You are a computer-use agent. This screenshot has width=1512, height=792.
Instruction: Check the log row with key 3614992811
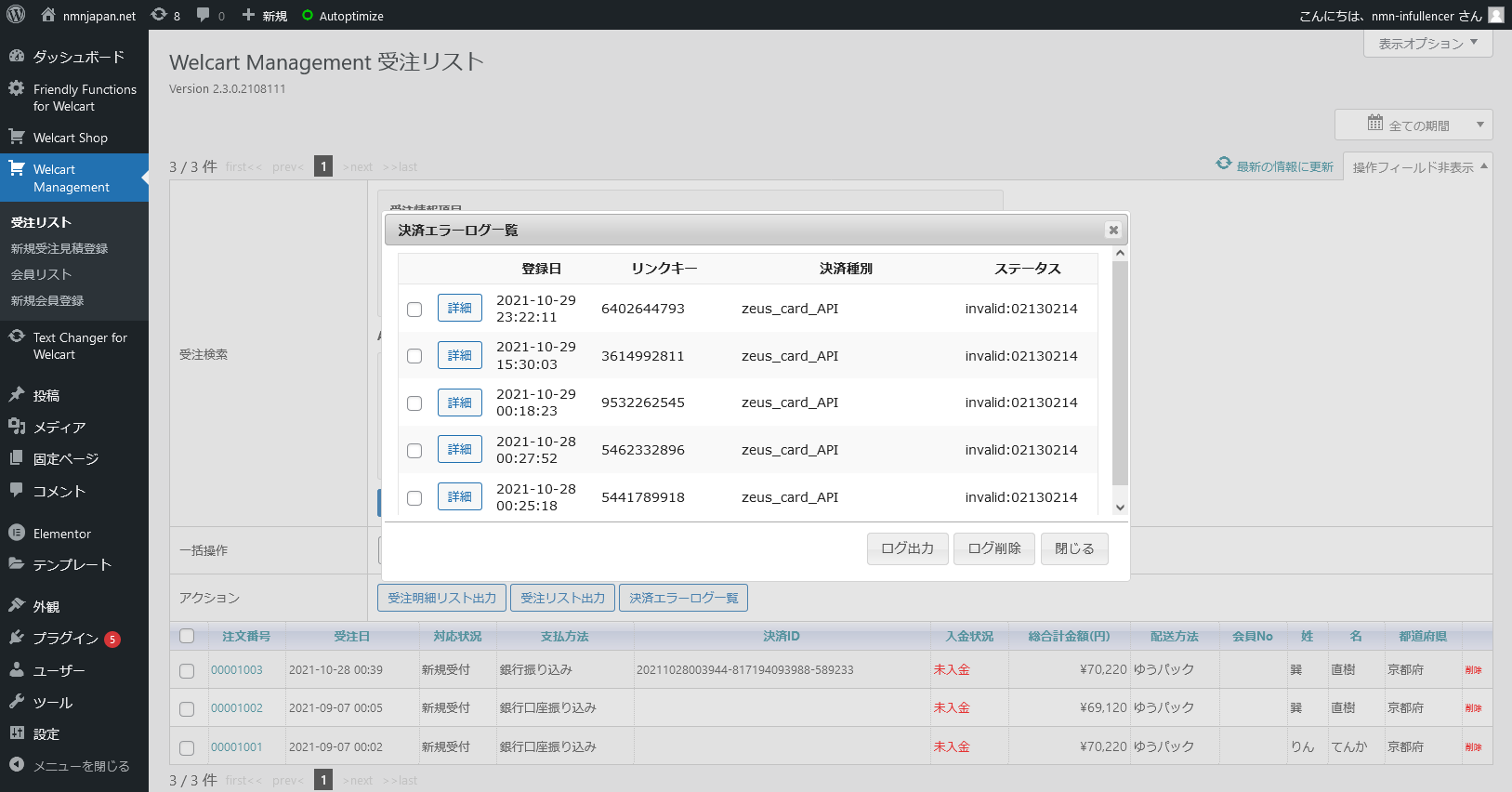point(414,356)
